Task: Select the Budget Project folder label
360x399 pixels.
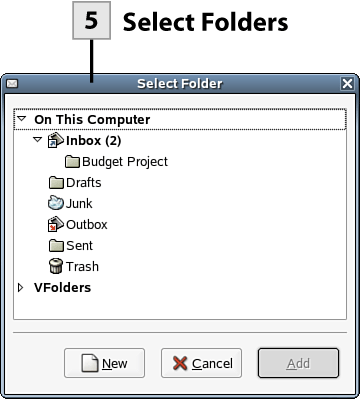Action: point(125,162)
